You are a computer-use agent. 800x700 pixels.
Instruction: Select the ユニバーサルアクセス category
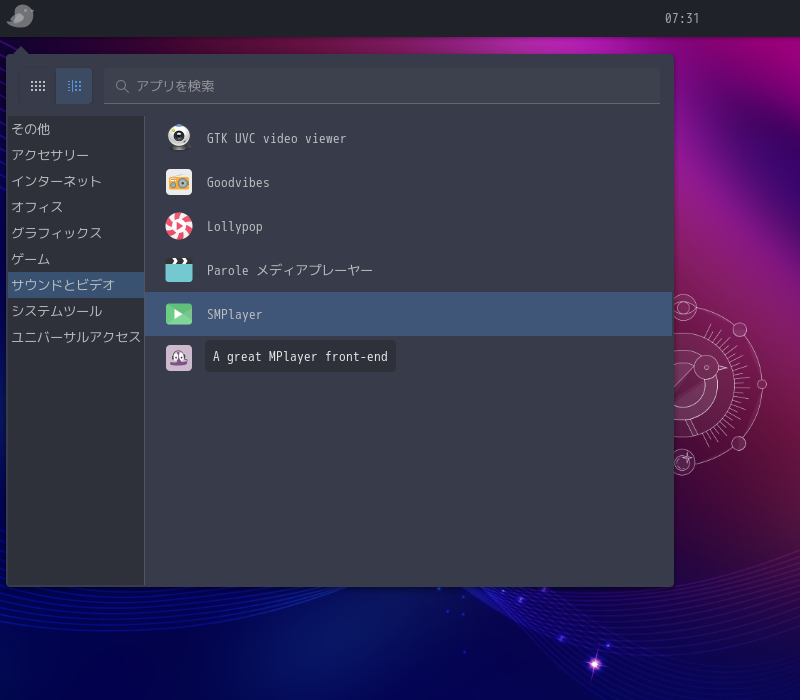click(76, 337)
